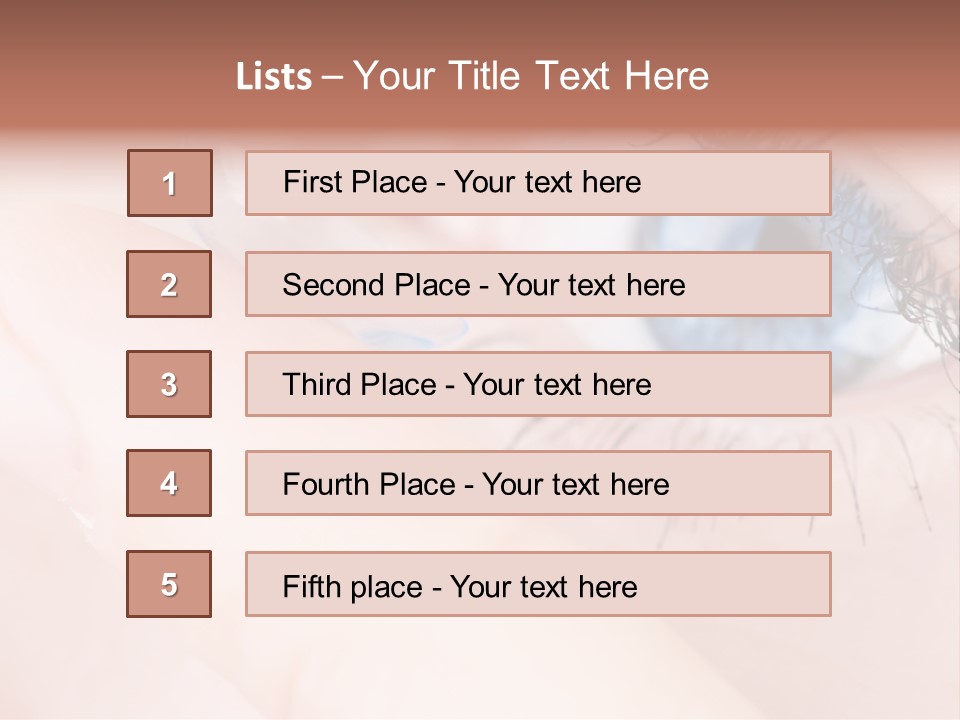Viewport: 960px width, 720px height.
Task: Select the "First Place - Your text here" bar
Action: [538, 183]
